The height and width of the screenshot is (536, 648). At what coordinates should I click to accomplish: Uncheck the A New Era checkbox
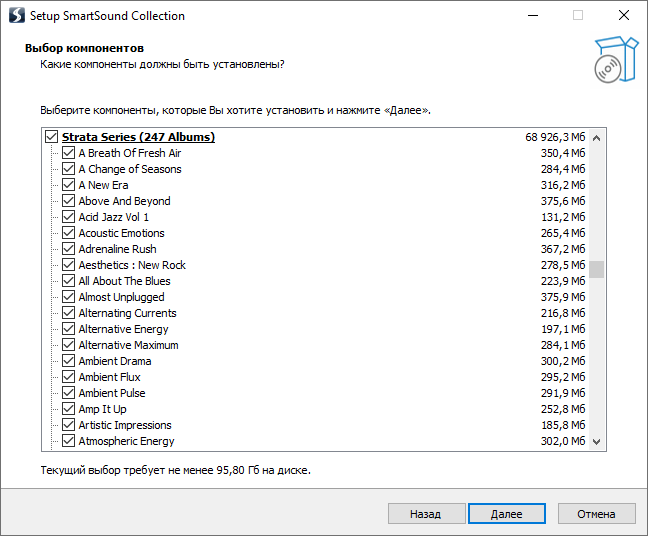(x=68, y=185)
